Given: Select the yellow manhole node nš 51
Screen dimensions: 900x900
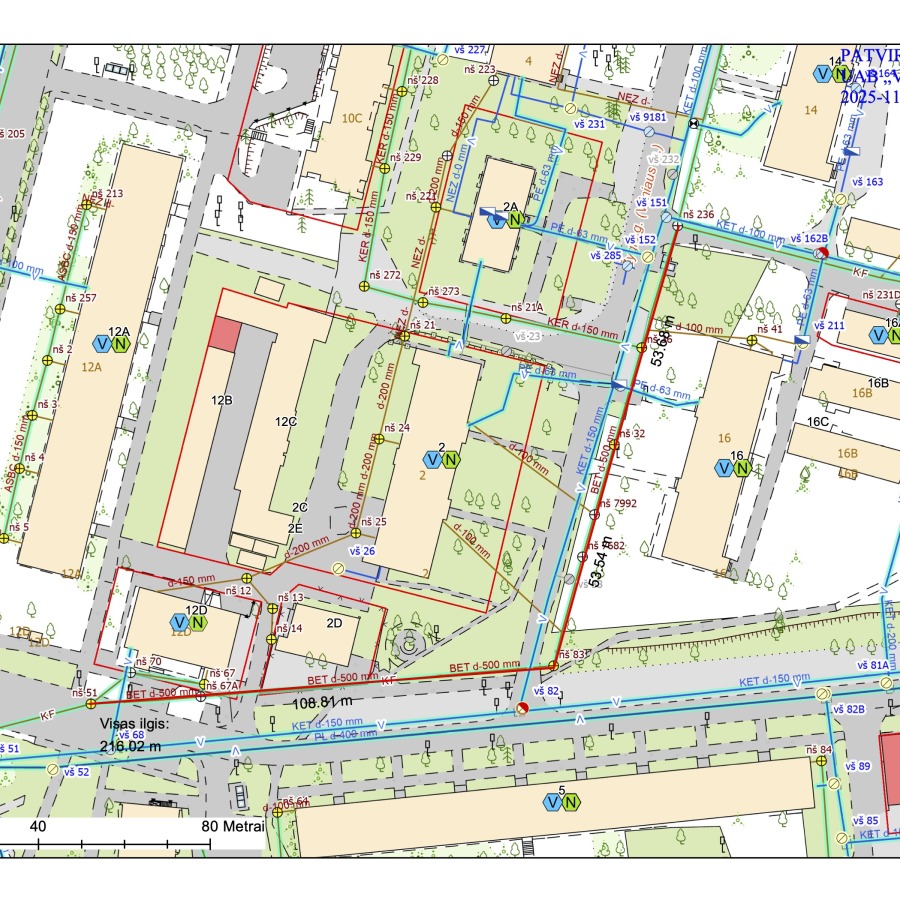Looking at the screenshot, I should click(91, 703).
